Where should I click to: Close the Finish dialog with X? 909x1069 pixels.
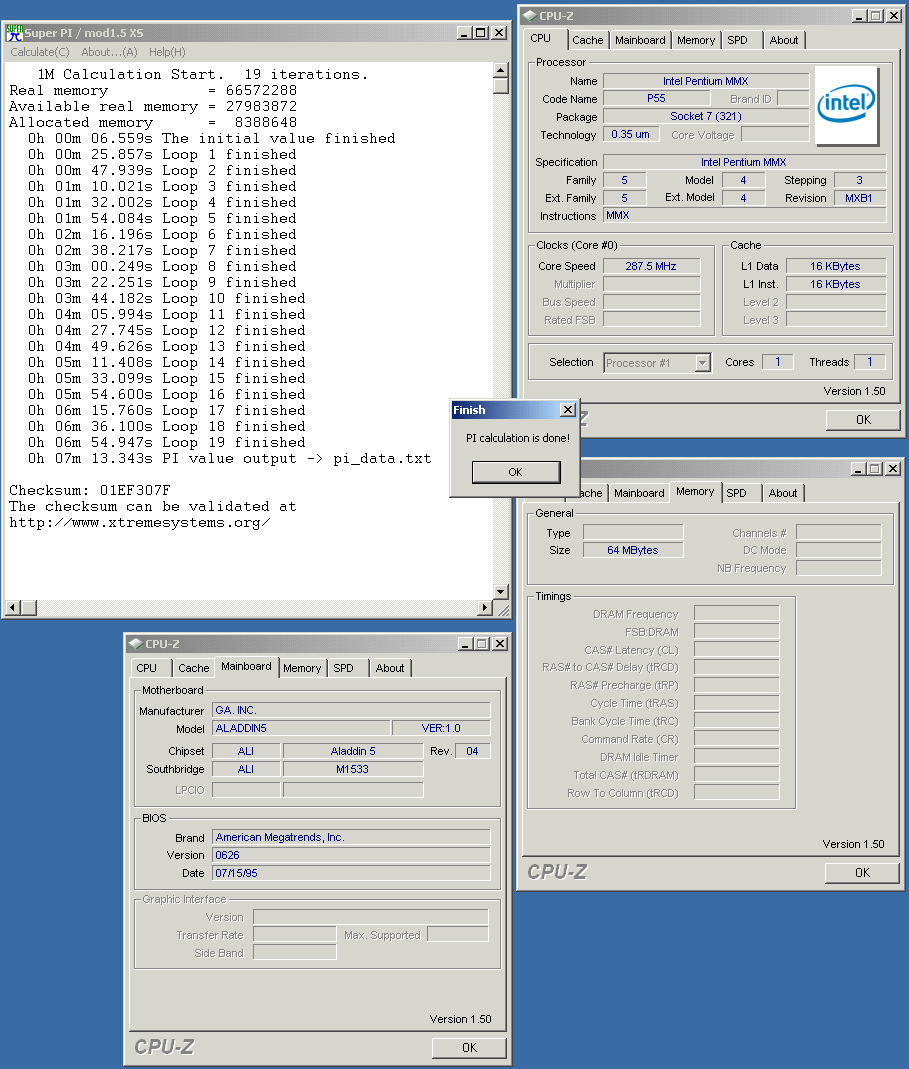(567, 410)
